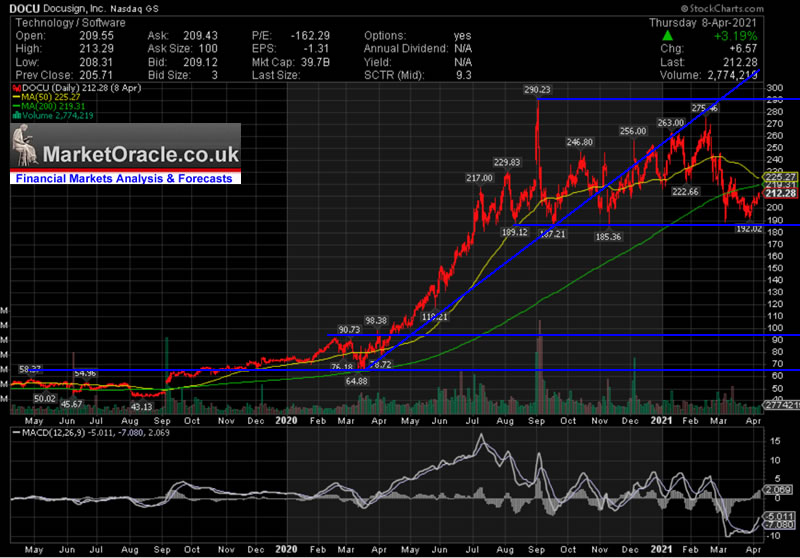The width and height of the screenshot is (800, 558).
Task: Click the Financial Markets Analysis & Forecasts banner
Action: pyautogui.click(x=127, y=179)
